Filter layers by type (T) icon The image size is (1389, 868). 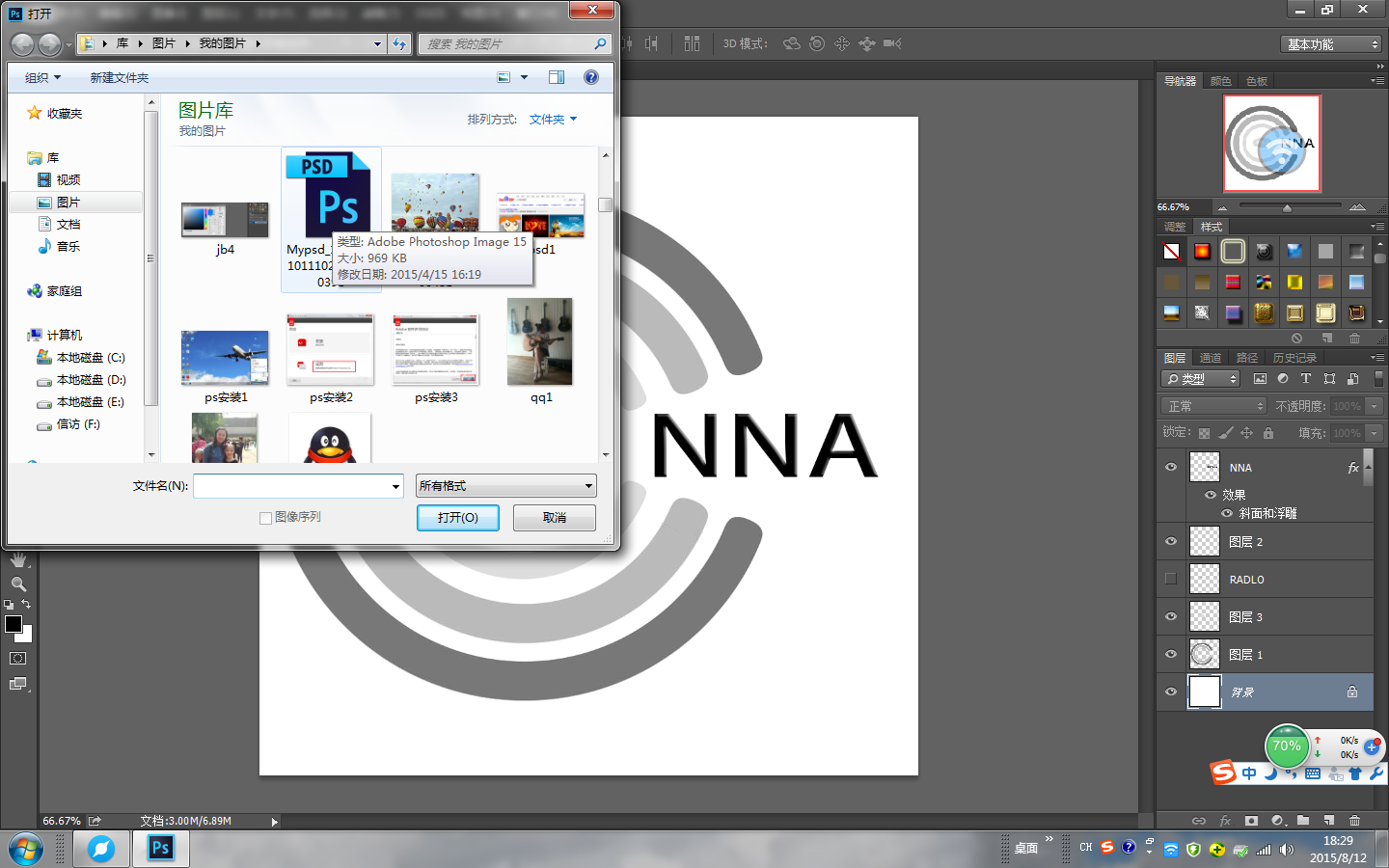[x=1306, y=379]
